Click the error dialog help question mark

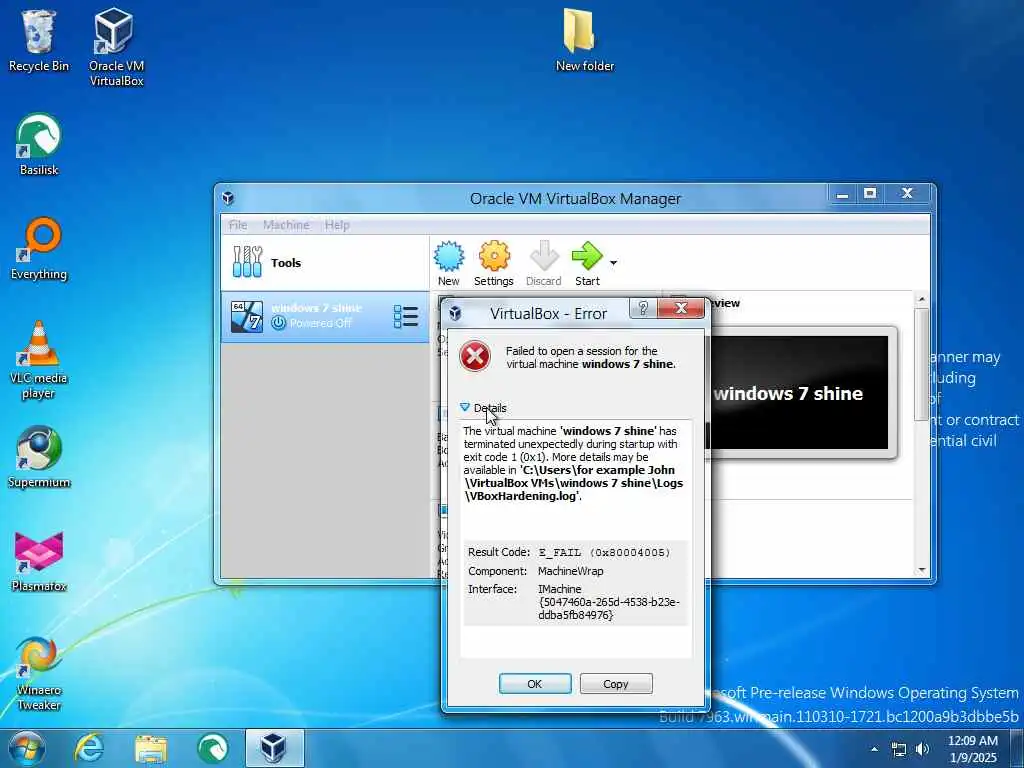(x=643, y=308)
